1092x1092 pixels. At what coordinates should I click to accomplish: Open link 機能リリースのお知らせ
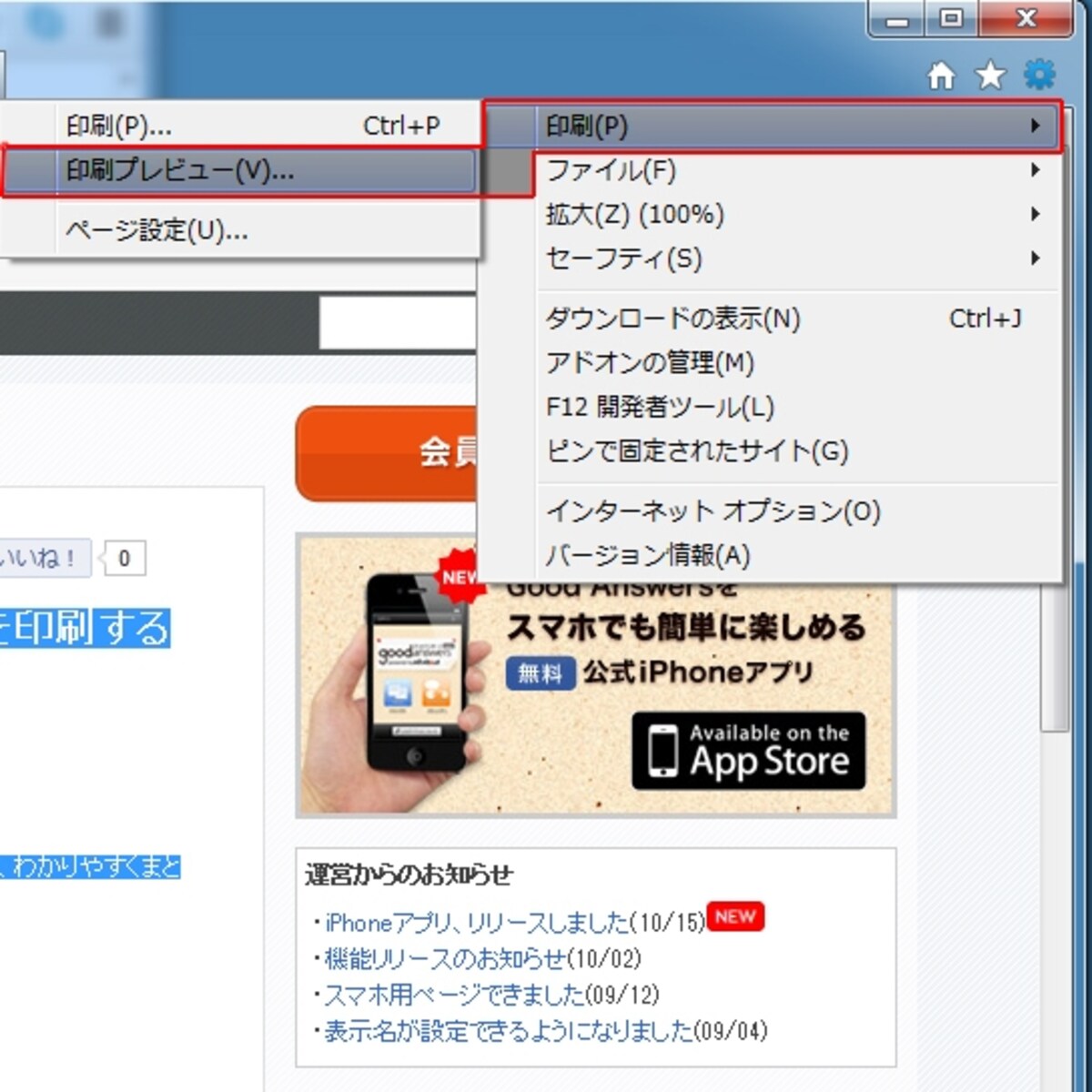pos(445,958)
